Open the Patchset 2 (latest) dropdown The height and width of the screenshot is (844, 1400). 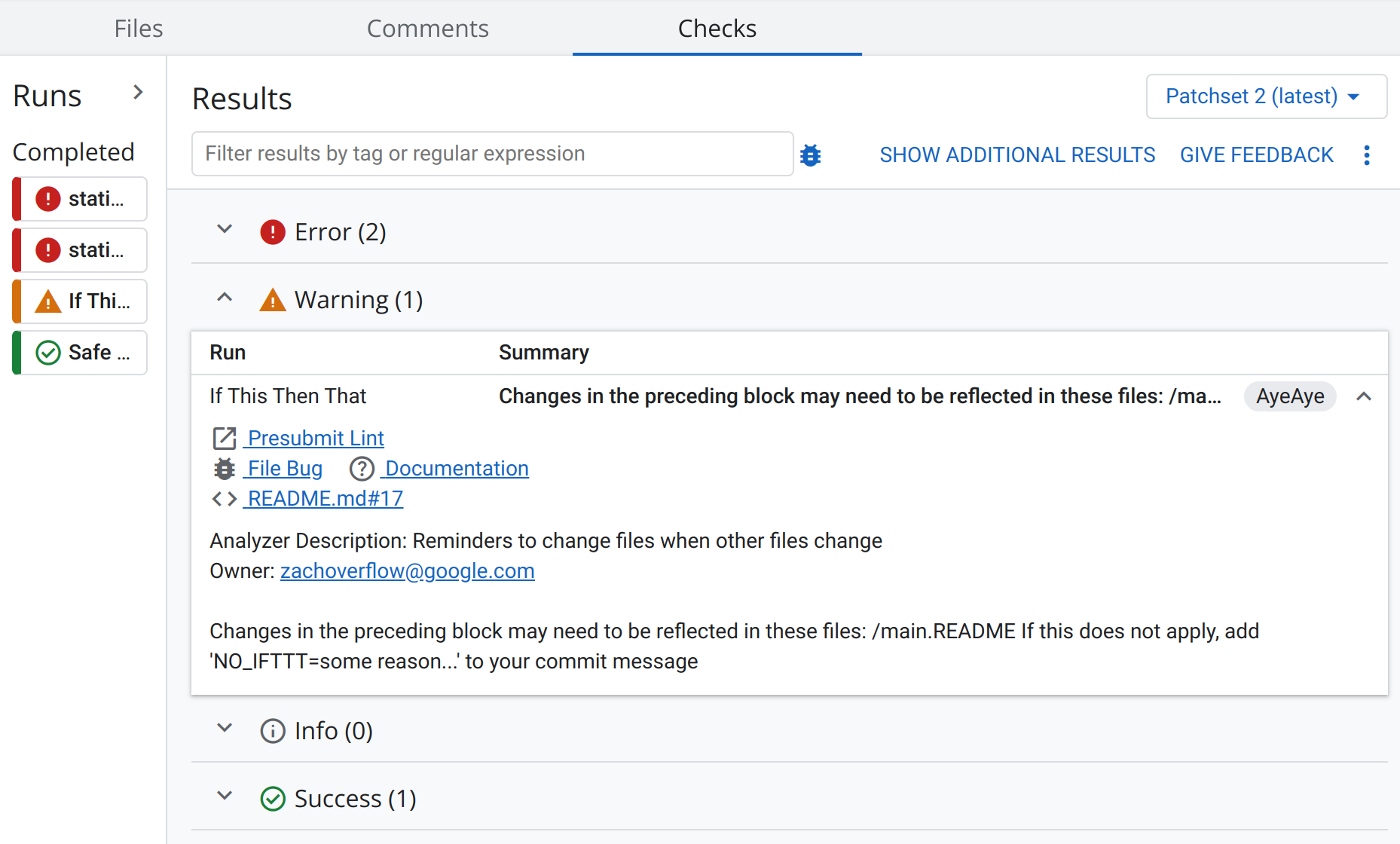coord(1266,96)
